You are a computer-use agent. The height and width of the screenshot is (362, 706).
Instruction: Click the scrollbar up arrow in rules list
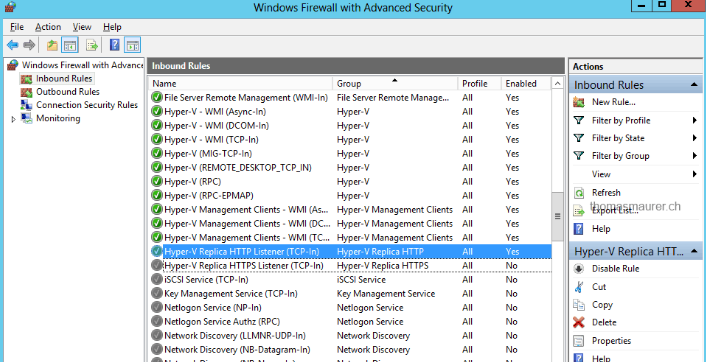pos(557,84)
